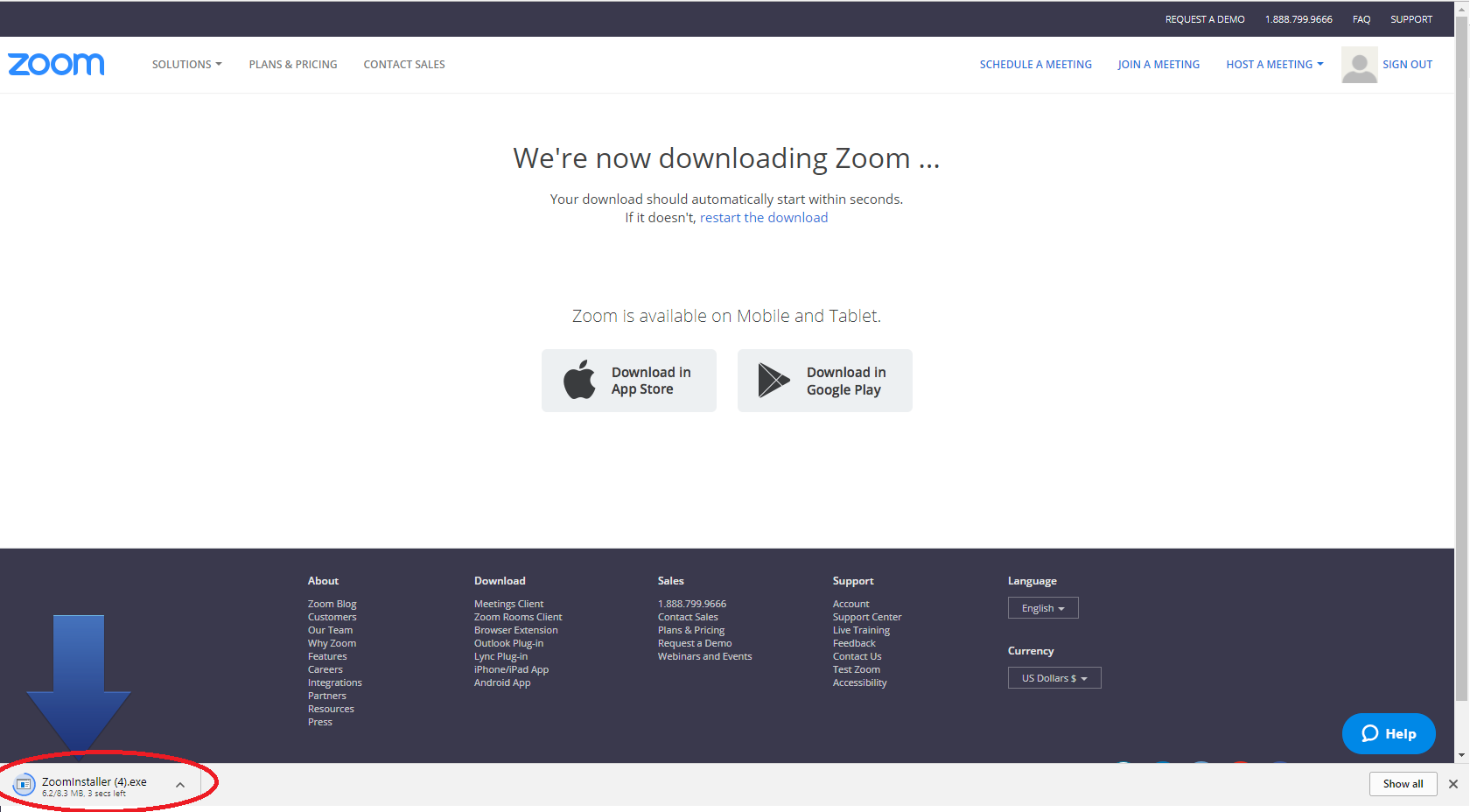The height and width of the screenshot is (812, 1470).
Task: Open the user profile avatar
Action: coord(1359,65)
